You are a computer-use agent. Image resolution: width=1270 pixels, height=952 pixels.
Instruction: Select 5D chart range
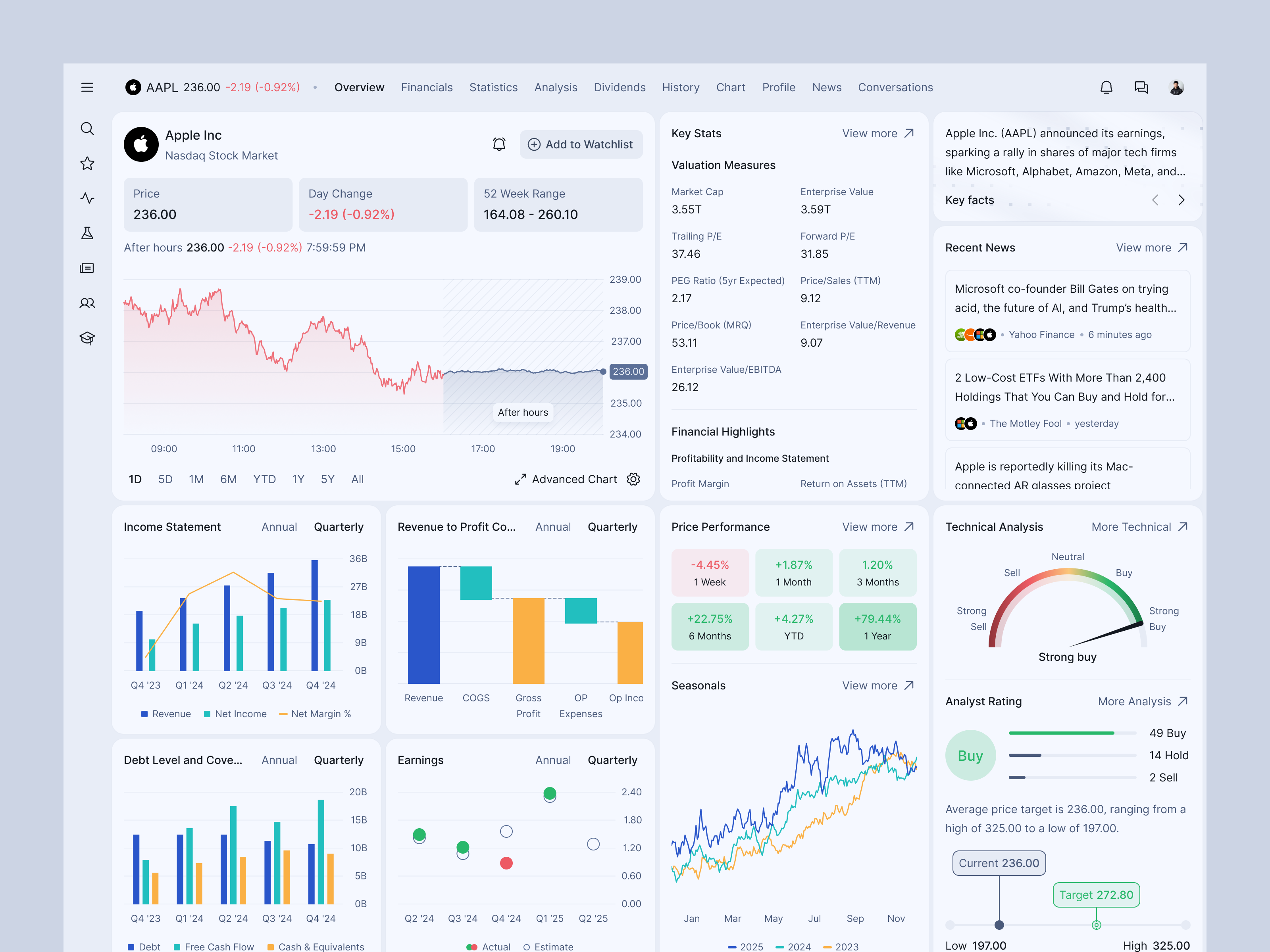tap(165, 479)
